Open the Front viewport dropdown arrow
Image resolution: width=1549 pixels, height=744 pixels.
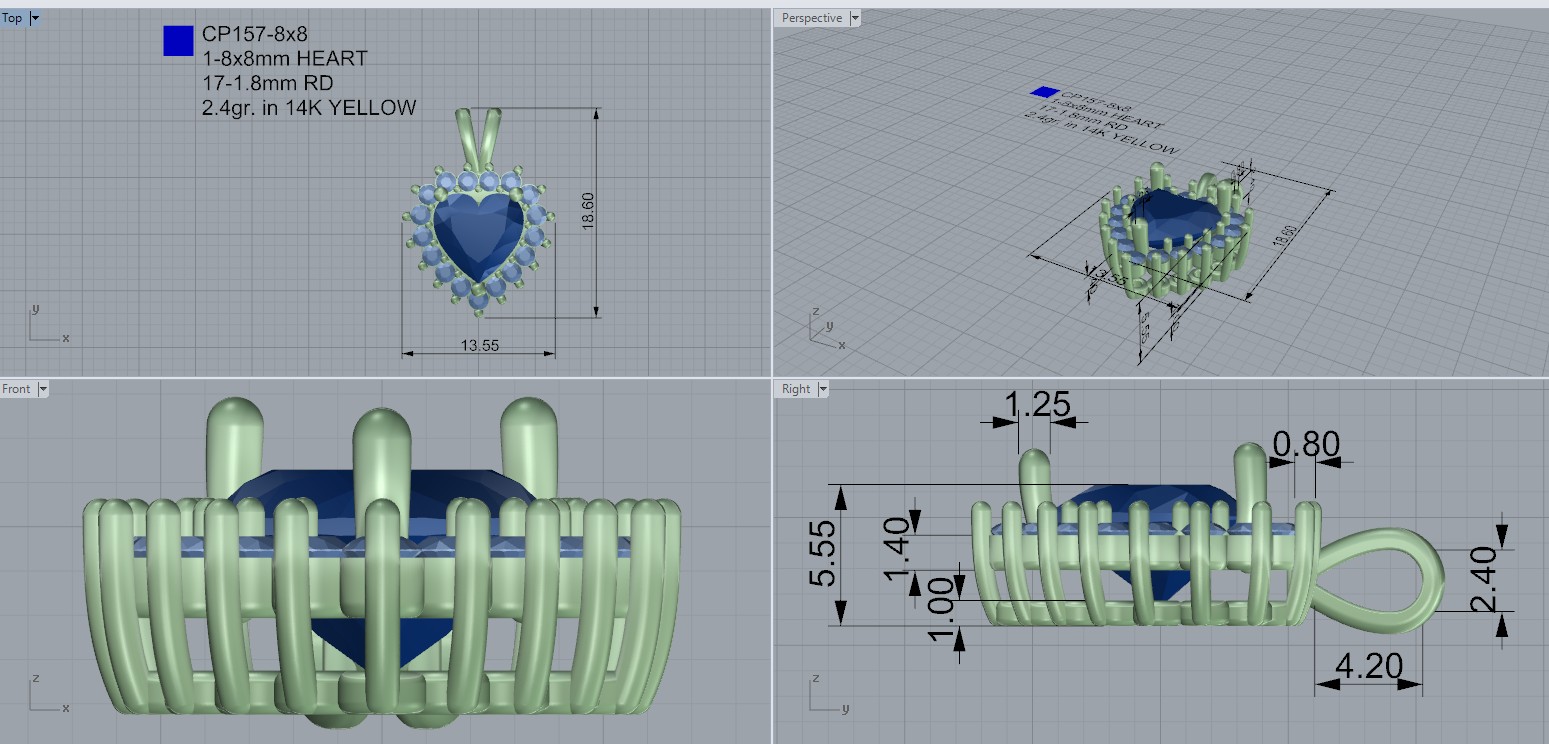(x=42, y=389)
